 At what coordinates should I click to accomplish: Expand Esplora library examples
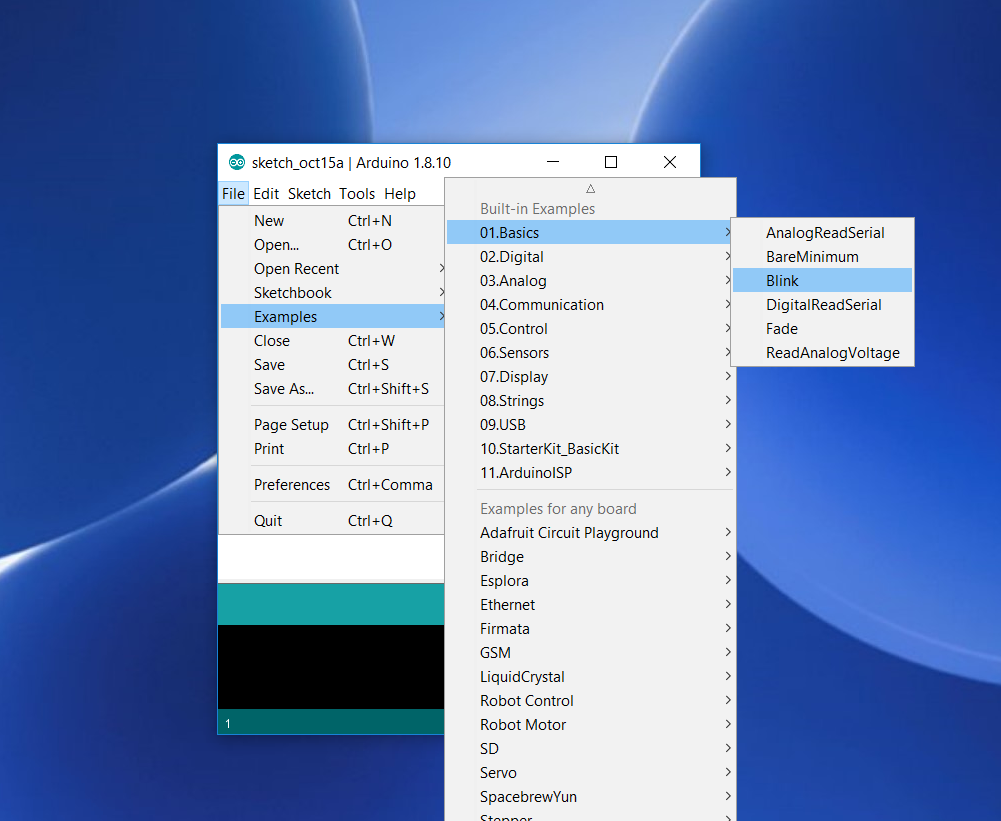(x=590, y=581)
